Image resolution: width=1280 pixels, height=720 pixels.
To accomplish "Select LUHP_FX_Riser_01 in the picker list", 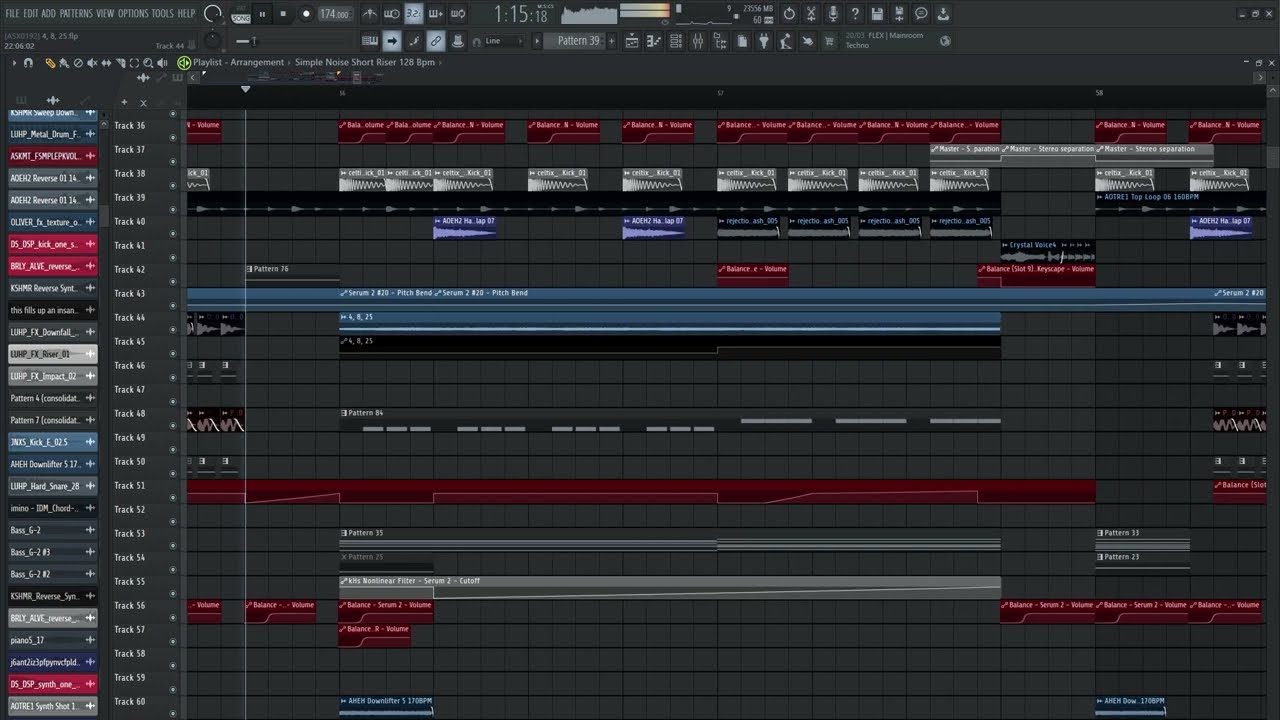I will (53, 354).
